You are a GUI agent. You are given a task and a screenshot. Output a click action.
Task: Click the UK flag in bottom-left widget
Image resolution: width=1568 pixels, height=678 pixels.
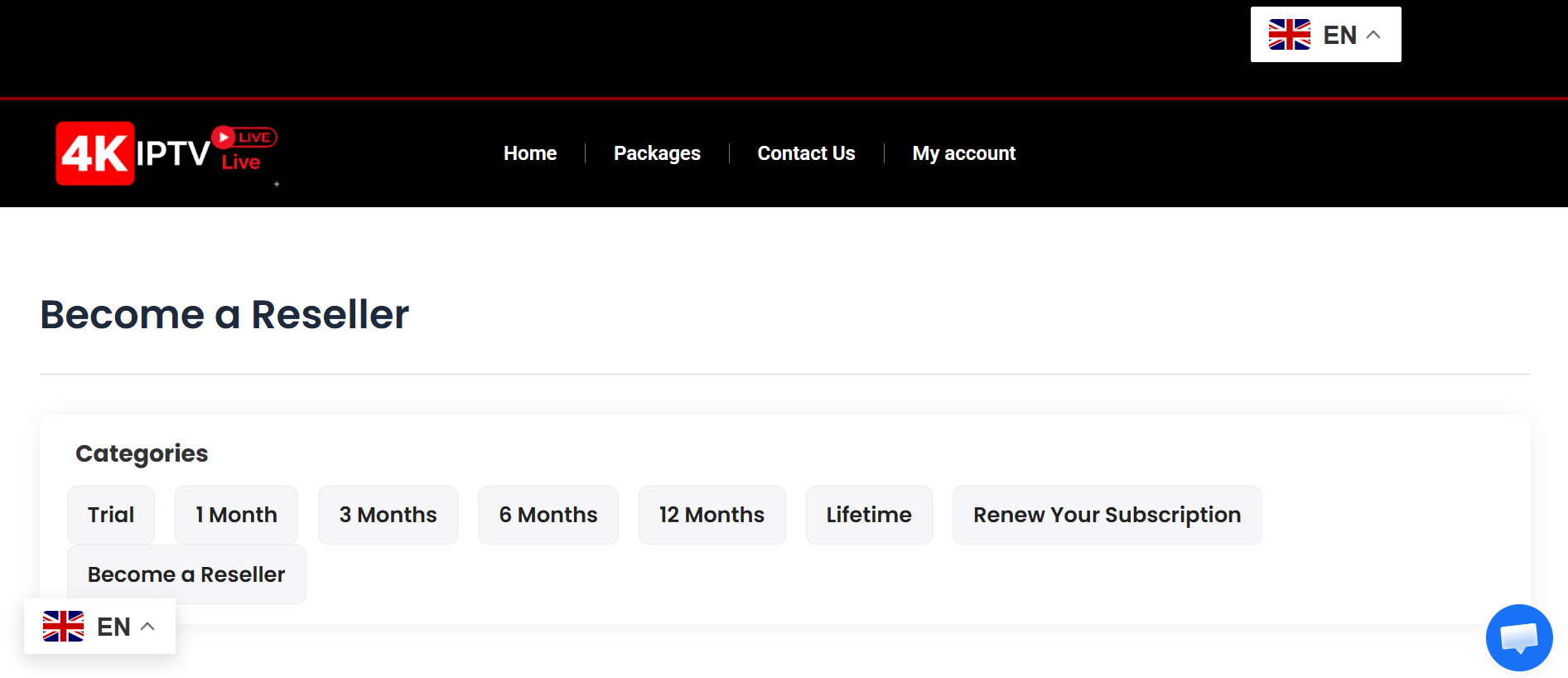[x=64, y=627]
